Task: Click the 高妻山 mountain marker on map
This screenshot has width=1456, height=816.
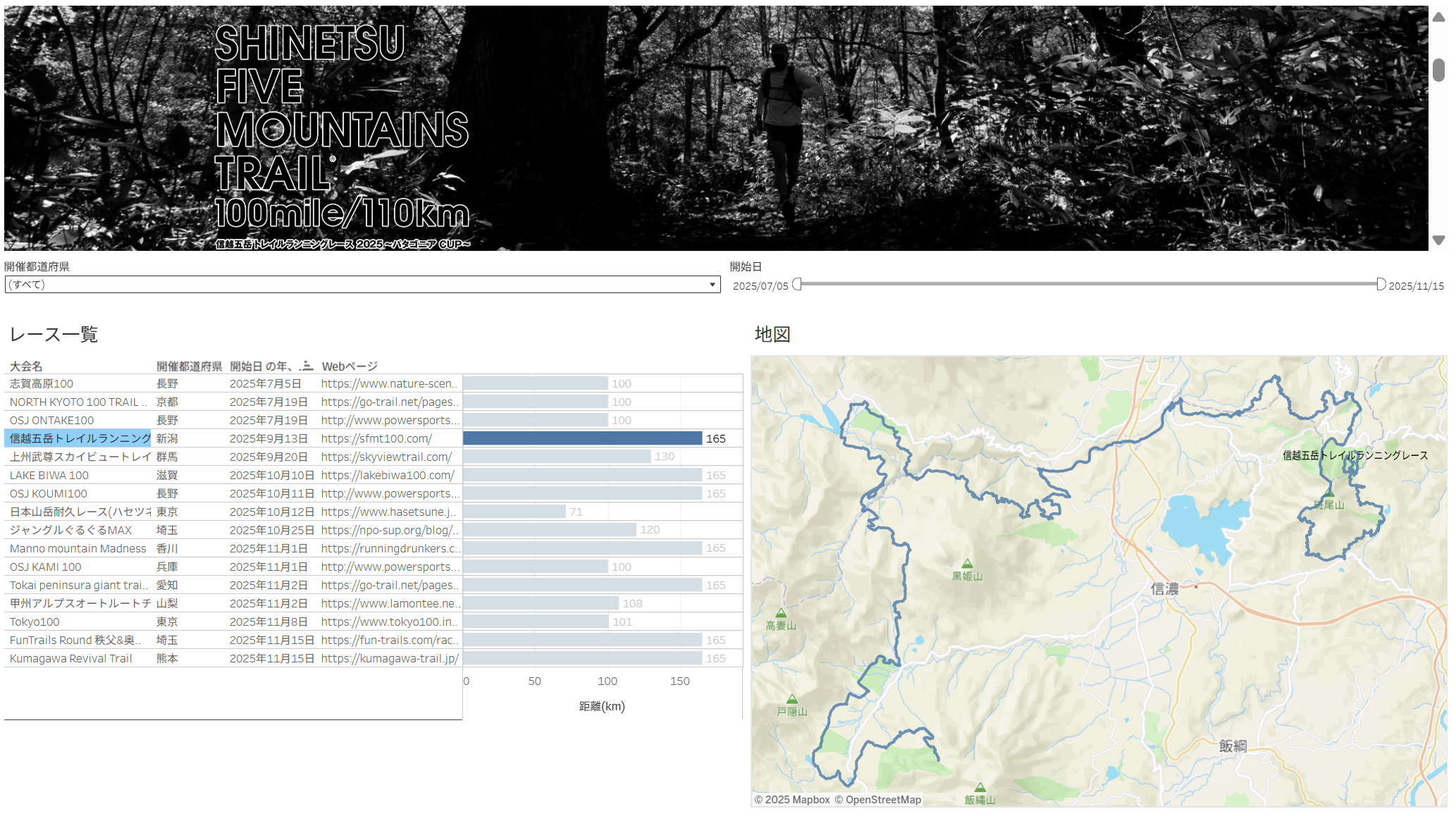Action: point(780,614)
